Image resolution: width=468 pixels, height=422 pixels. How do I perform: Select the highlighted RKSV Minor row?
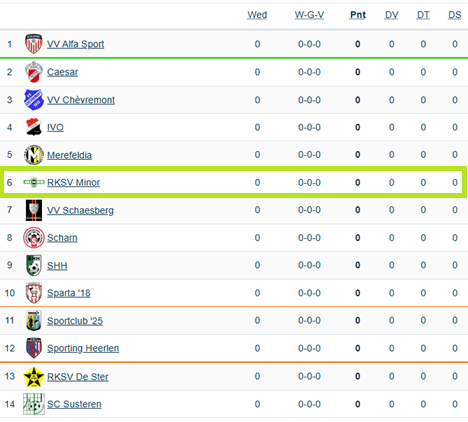tap(233, 182)
